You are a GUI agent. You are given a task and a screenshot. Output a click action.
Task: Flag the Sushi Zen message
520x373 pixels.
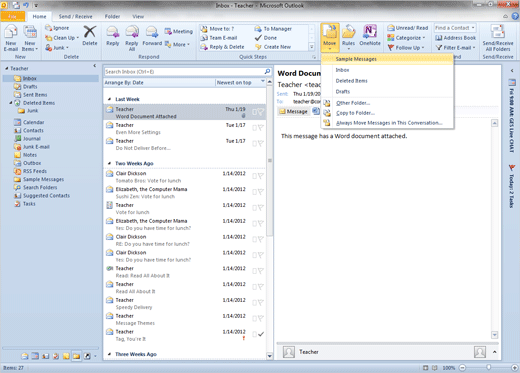click(x=261, y=192)
